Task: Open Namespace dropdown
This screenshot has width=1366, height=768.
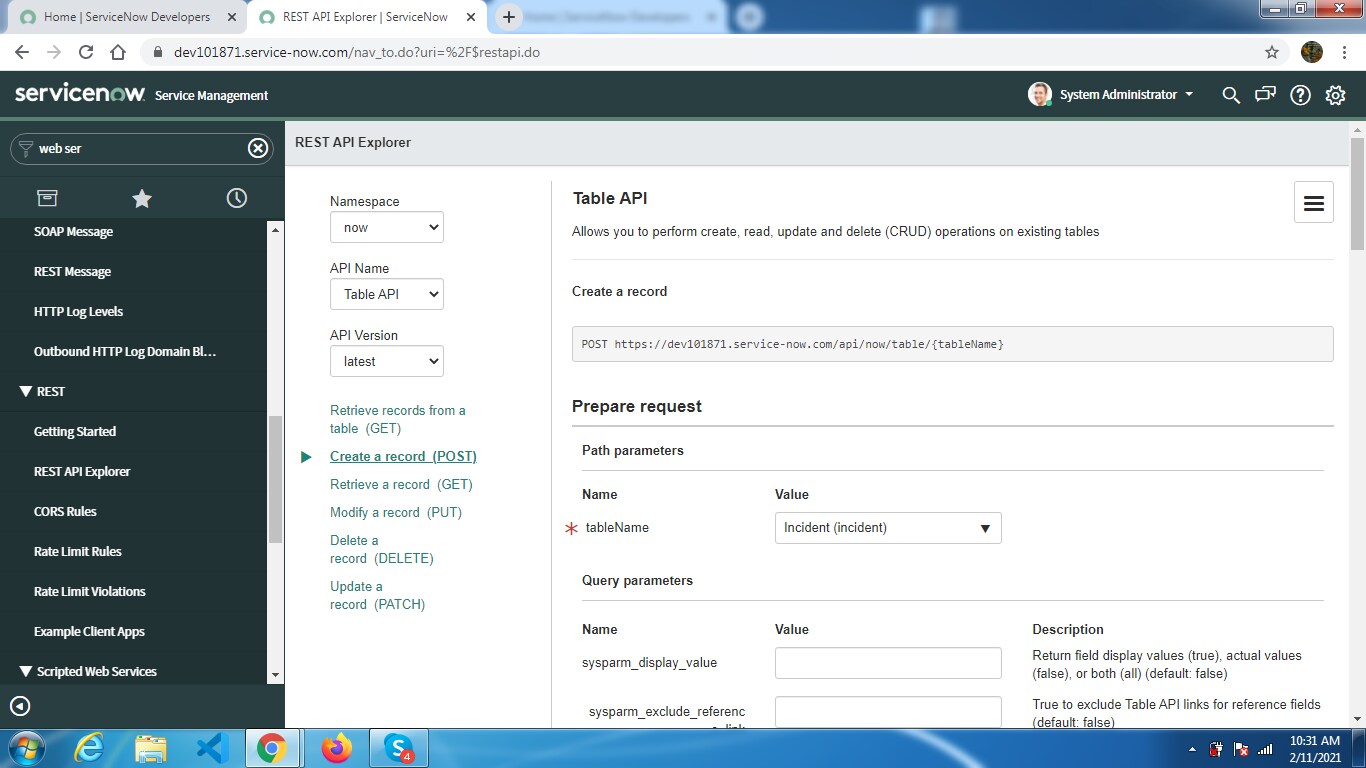Action: 387,227
